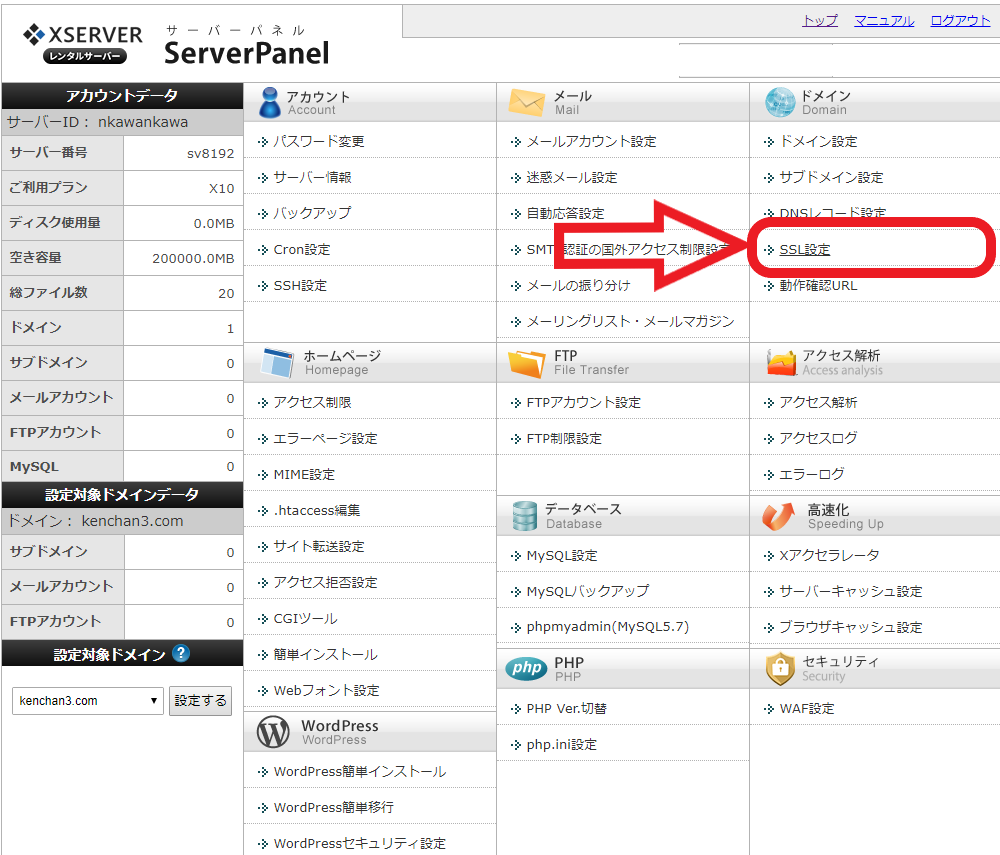
Task: Open メールアカウント設定
Action: click(591, 142)
